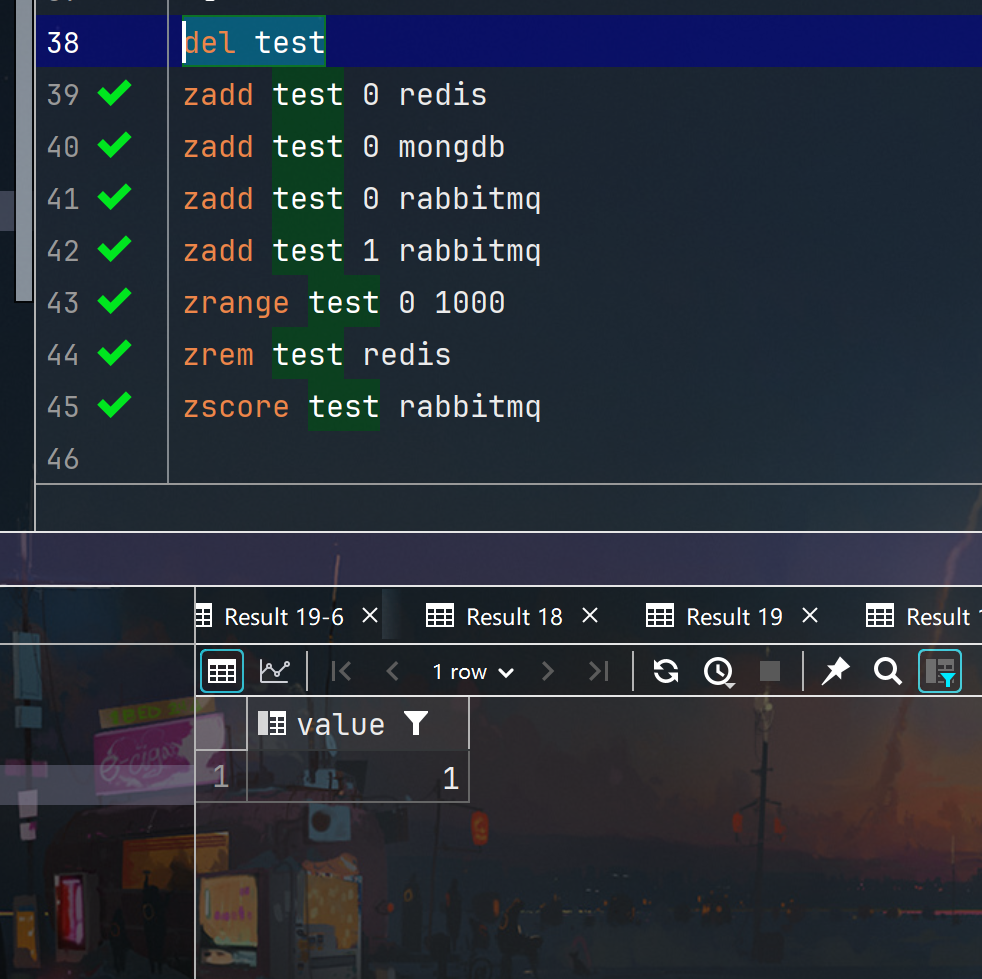Image resolution: width=982 pixels, height=979 pixels.
Task: Switch to table grid view
Action: click(x=222, y=671)
